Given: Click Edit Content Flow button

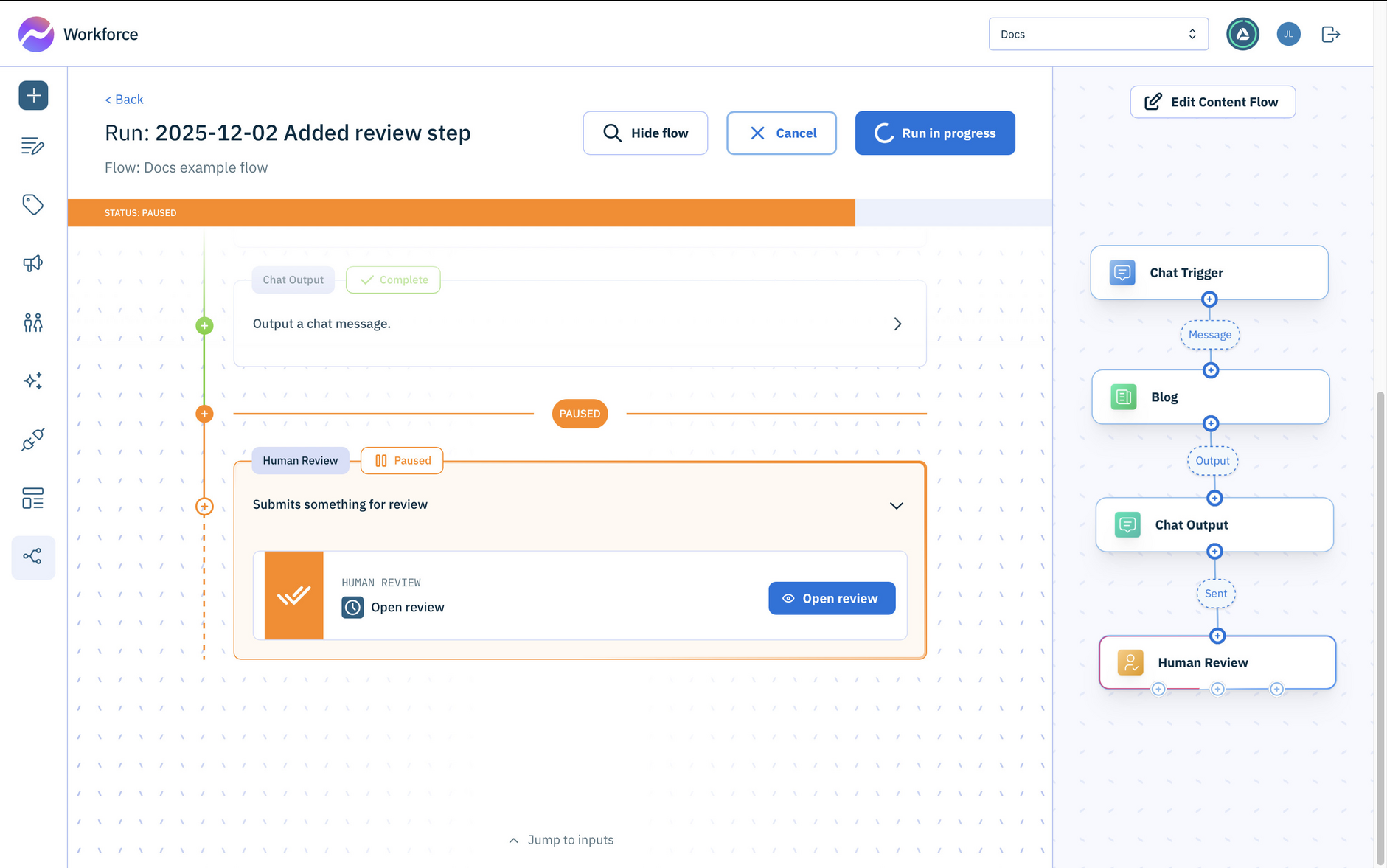Looking at the screenshot, I should 1212,103.
